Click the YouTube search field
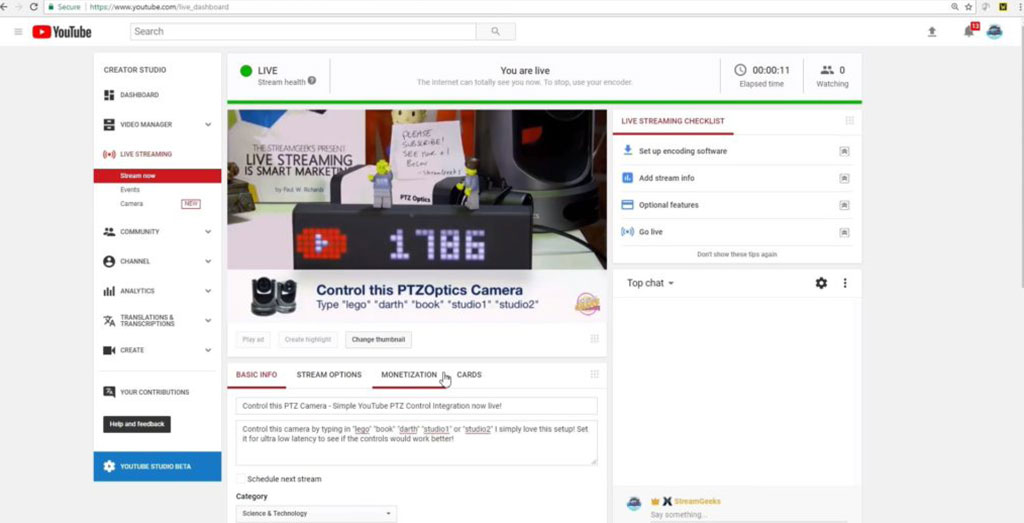The height and width of the screenshot is (523, 1024). pos(303,31)
